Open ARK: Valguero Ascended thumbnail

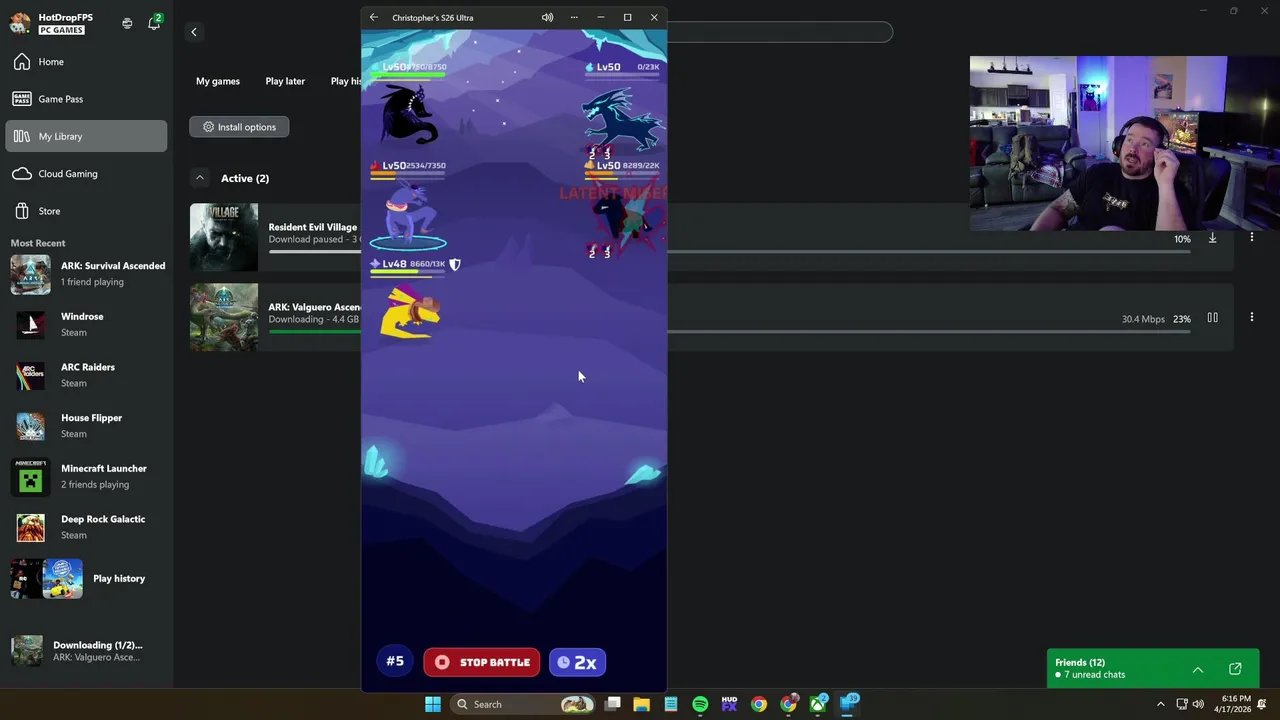click(x=224, y=317)
